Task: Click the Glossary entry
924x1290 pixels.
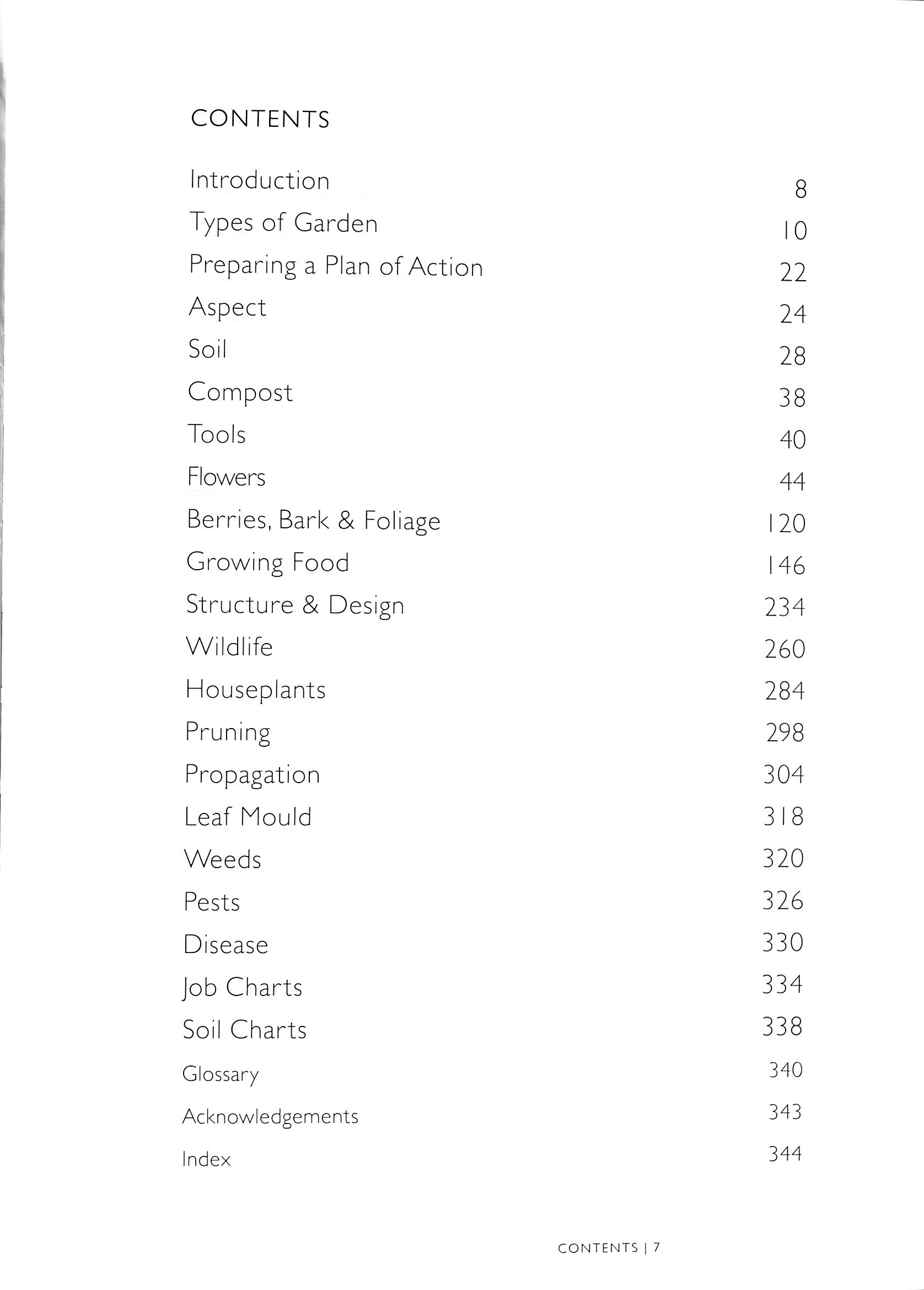Action: (x=221, y=1074)
